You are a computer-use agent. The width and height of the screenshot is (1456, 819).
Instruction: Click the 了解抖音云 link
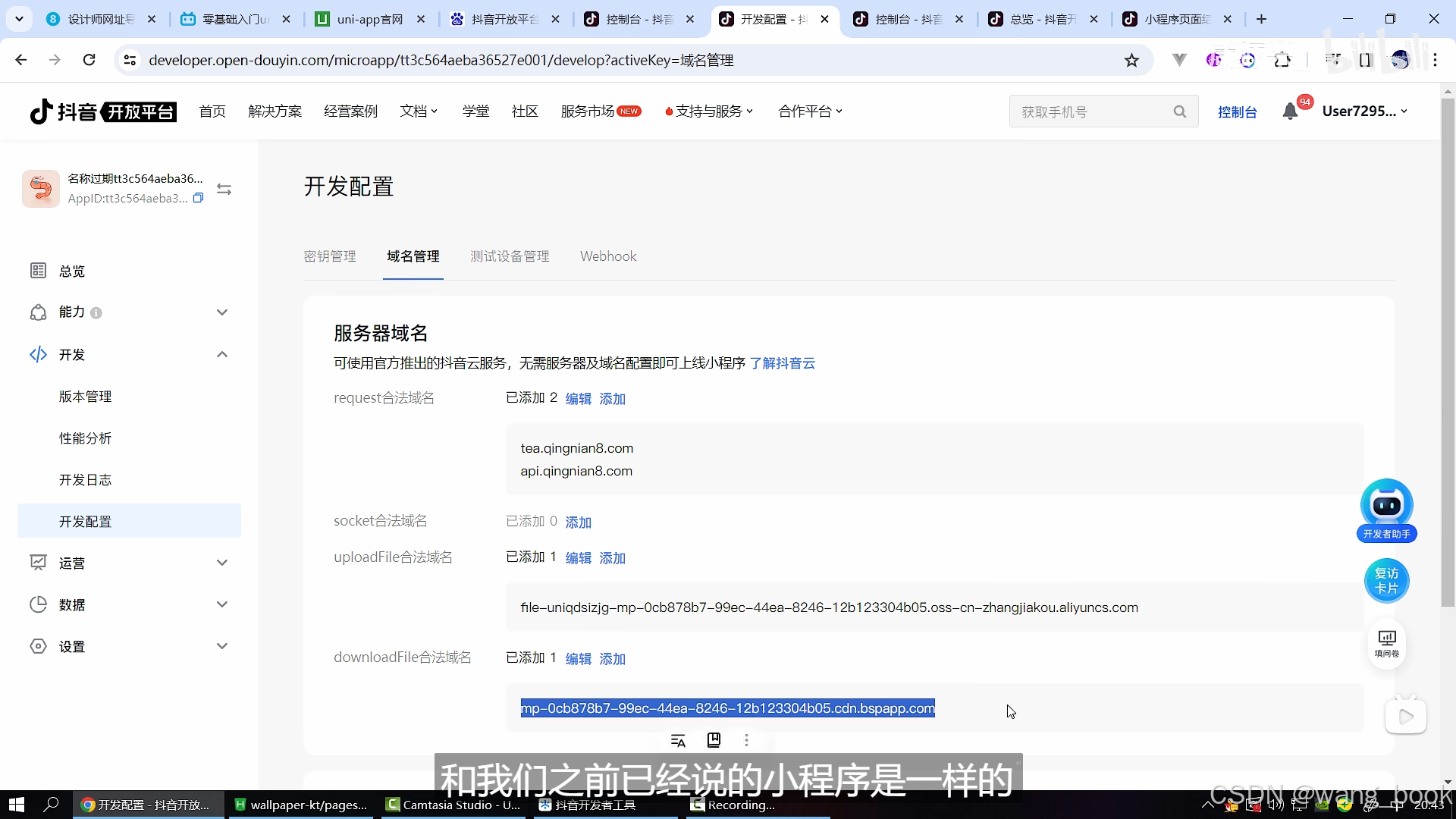pos(782,363)
